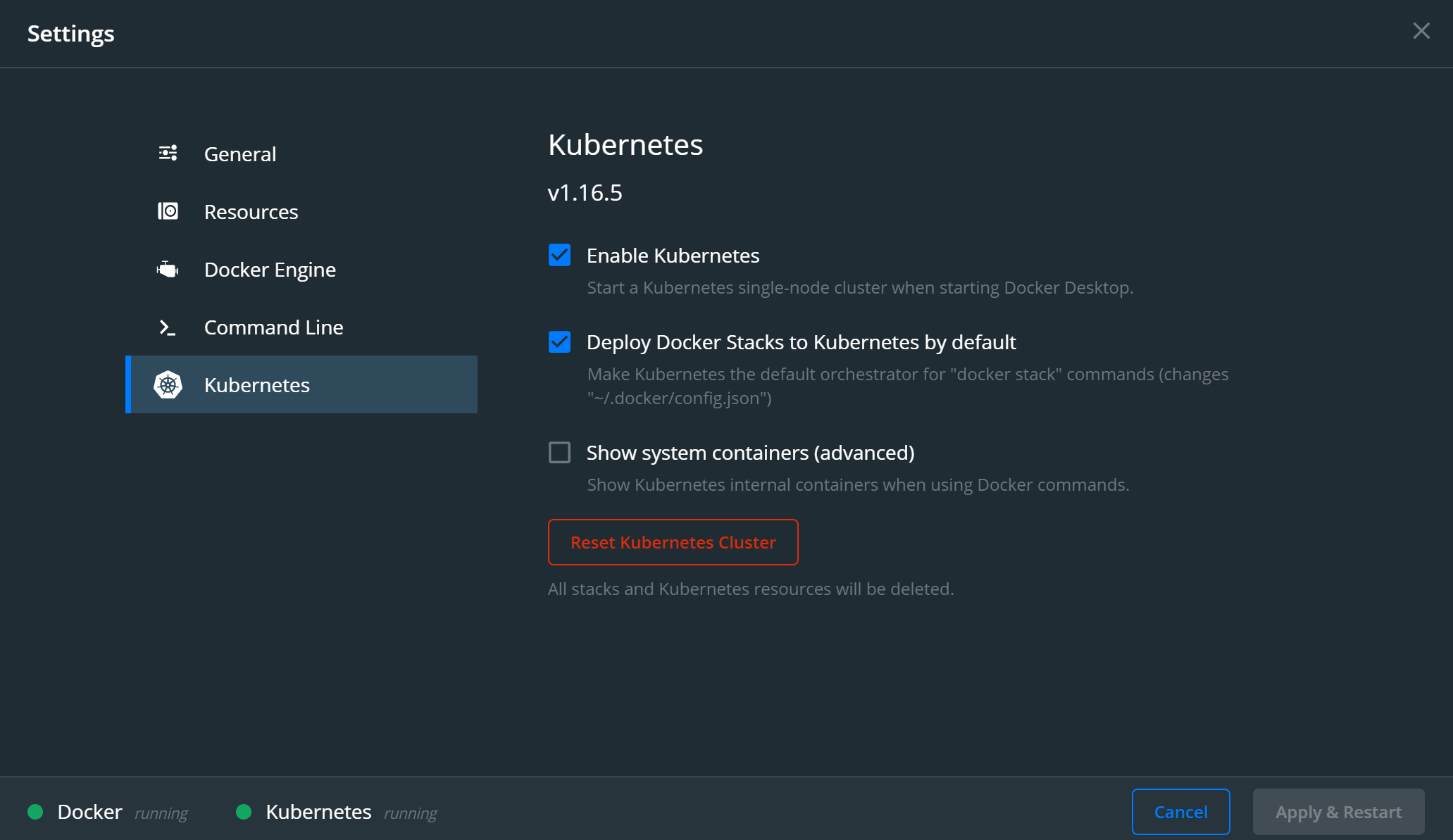Switch to the Resources settings section
Viewport: 1453px width, 840px height.
(251, 212)
